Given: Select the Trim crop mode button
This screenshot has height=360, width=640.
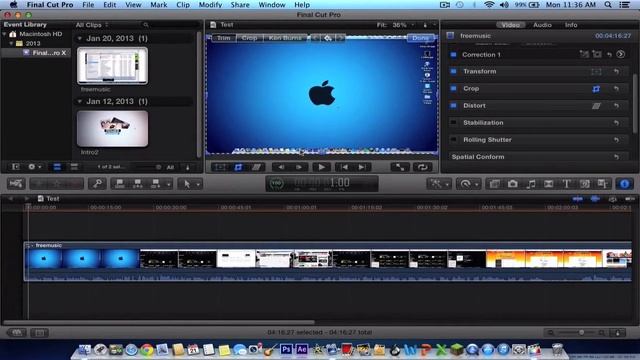Looking at the screenshot, I should coord(223,38).
